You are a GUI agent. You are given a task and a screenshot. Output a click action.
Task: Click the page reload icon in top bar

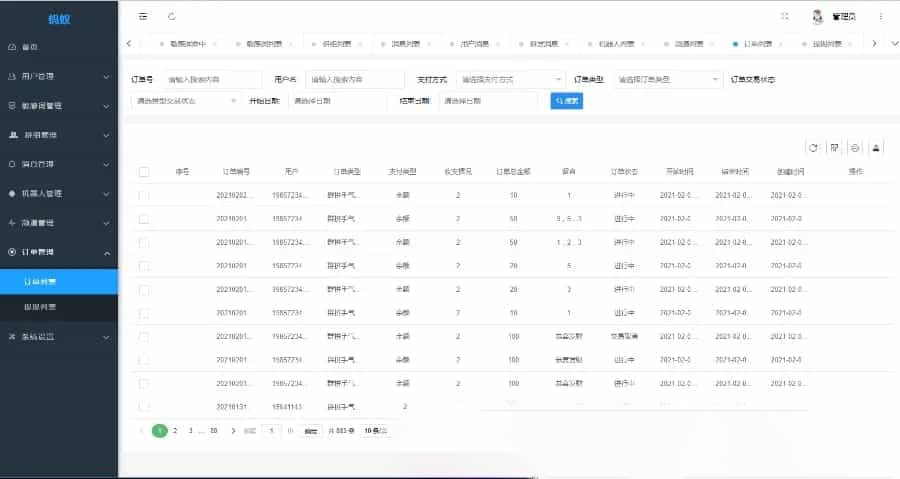172,16
